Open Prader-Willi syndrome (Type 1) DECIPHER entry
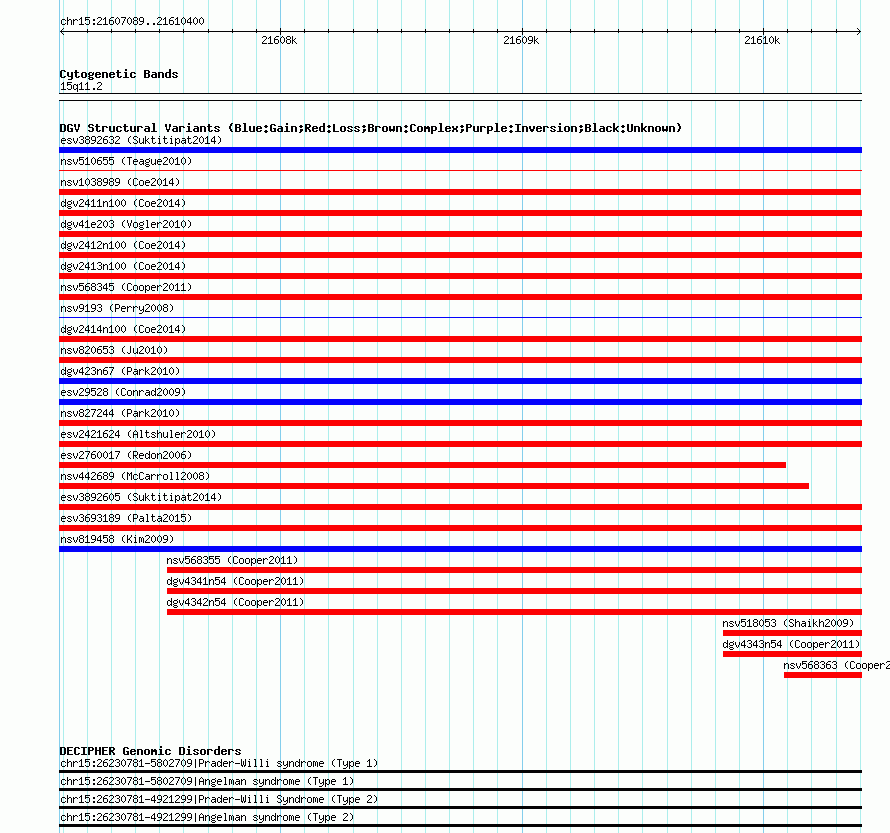 click(219, 763)
